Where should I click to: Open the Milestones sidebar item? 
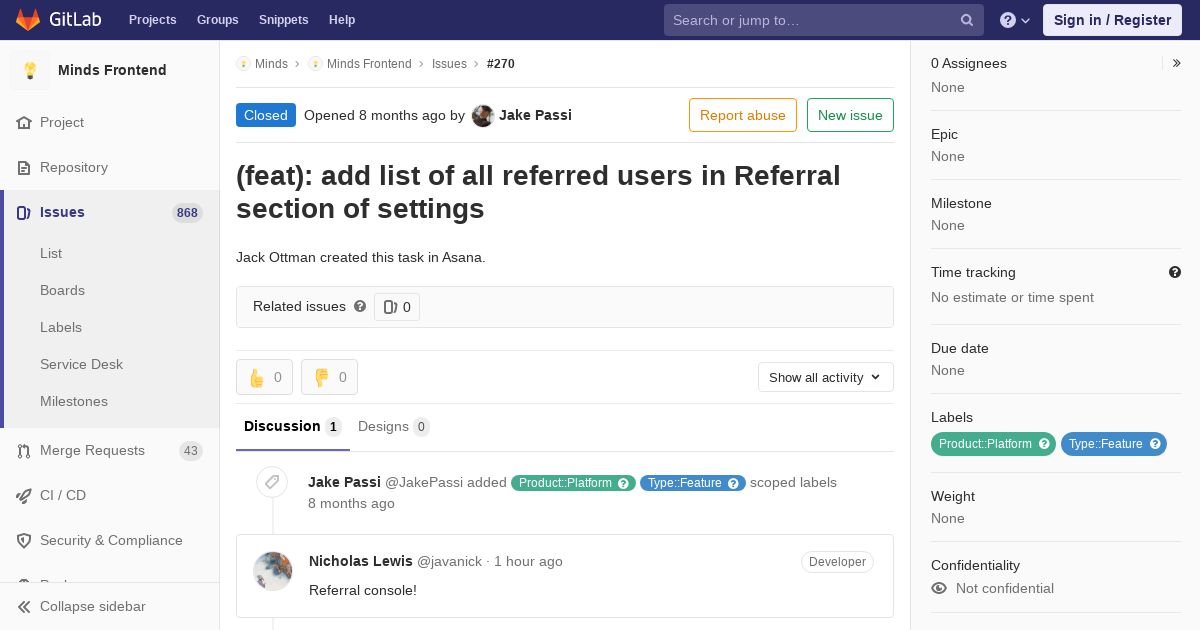tap(74, 401)
